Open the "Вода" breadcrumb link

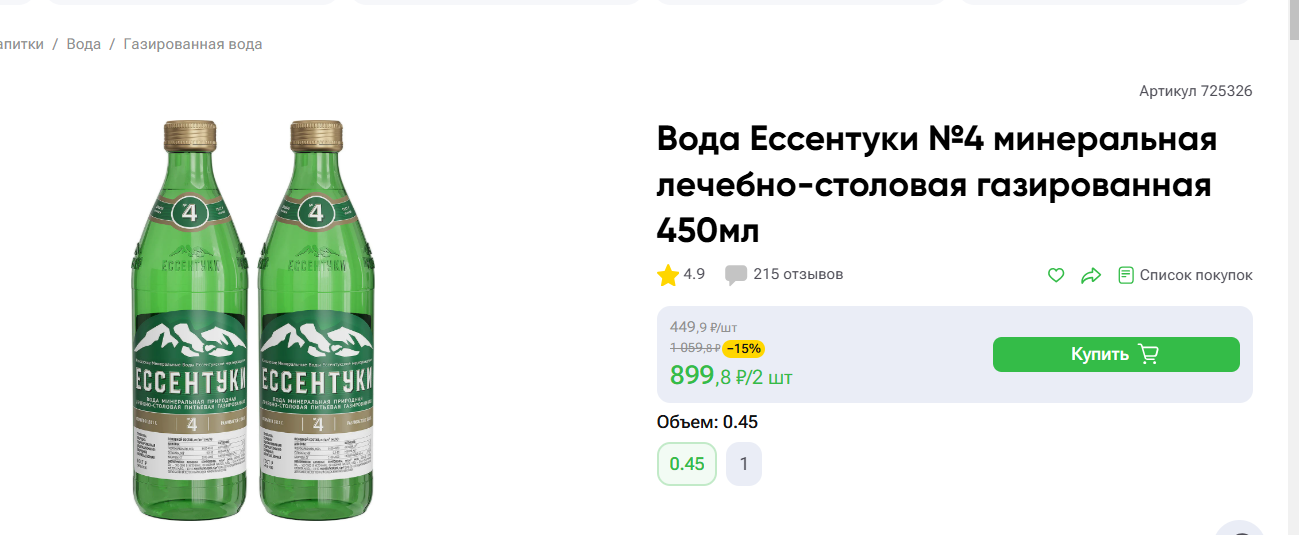(x=84, y=44)
